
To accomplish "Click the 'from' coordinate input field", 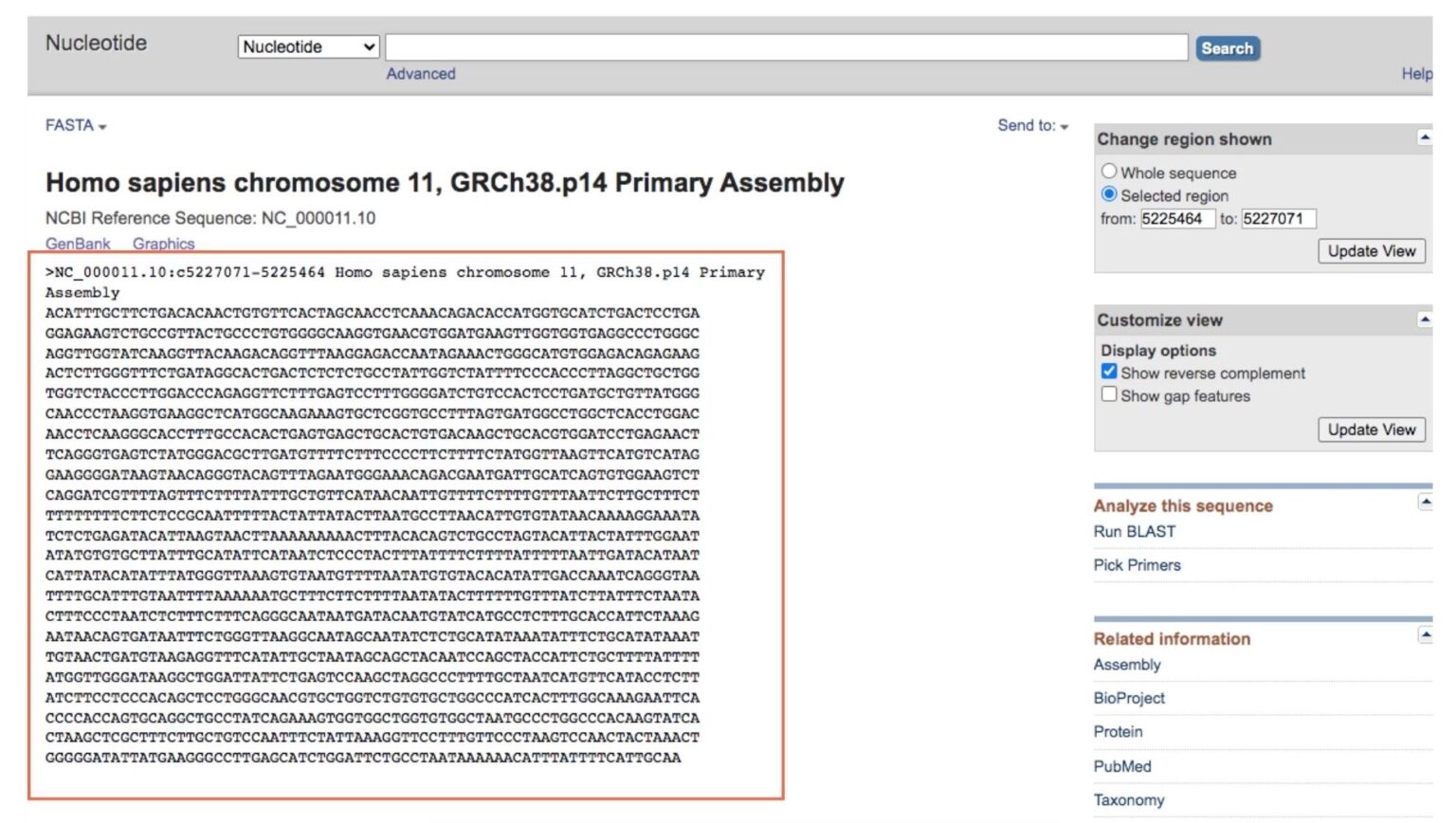I will pos(1180,218).
